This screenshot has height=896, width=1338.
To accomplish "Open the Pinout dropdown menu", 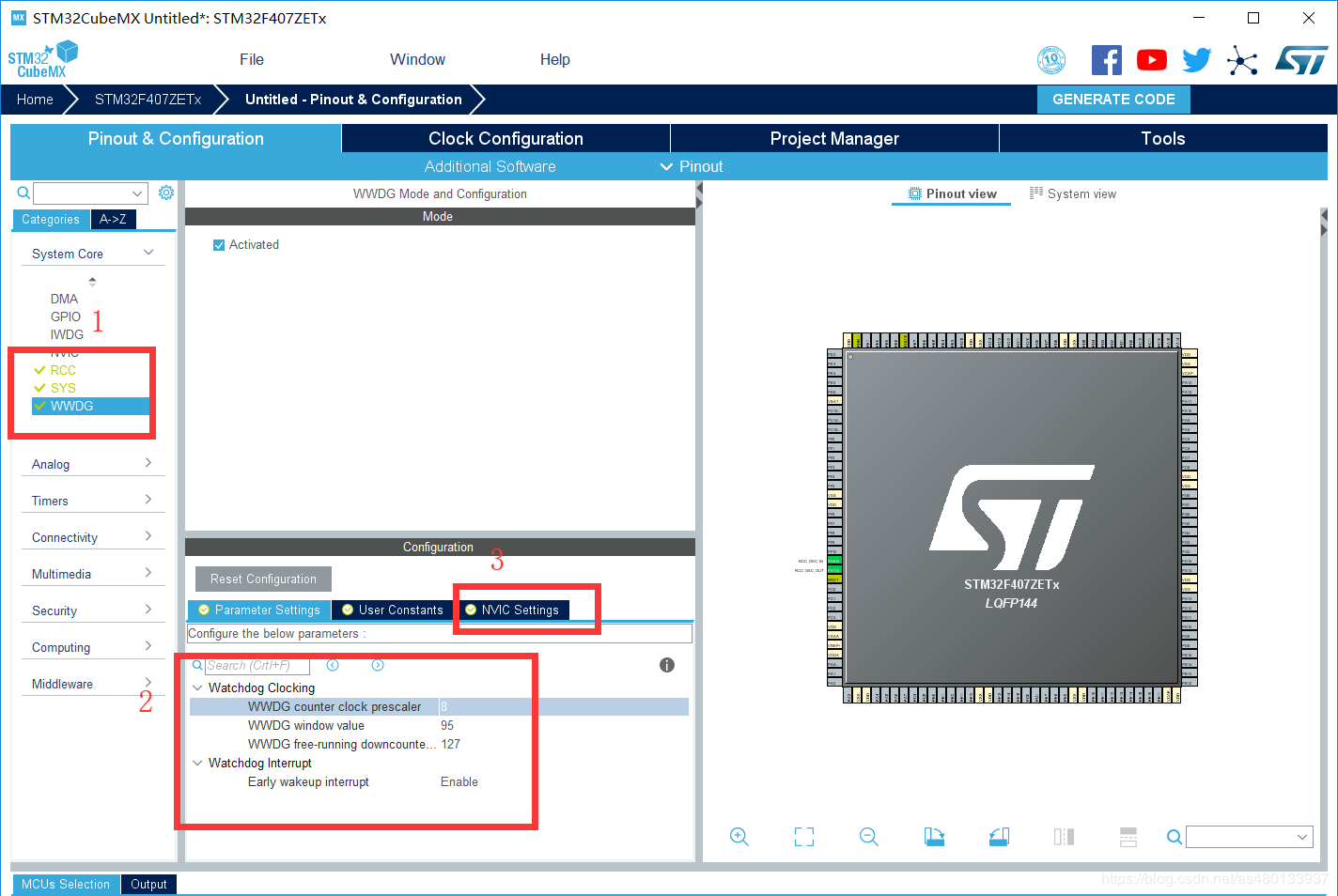I will (692, 166).
